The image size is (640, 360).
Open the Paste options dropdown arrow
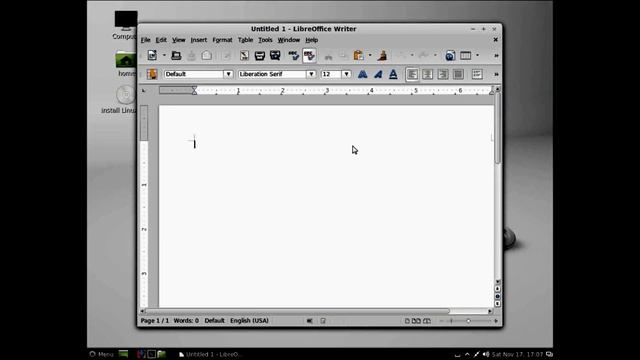370,55
